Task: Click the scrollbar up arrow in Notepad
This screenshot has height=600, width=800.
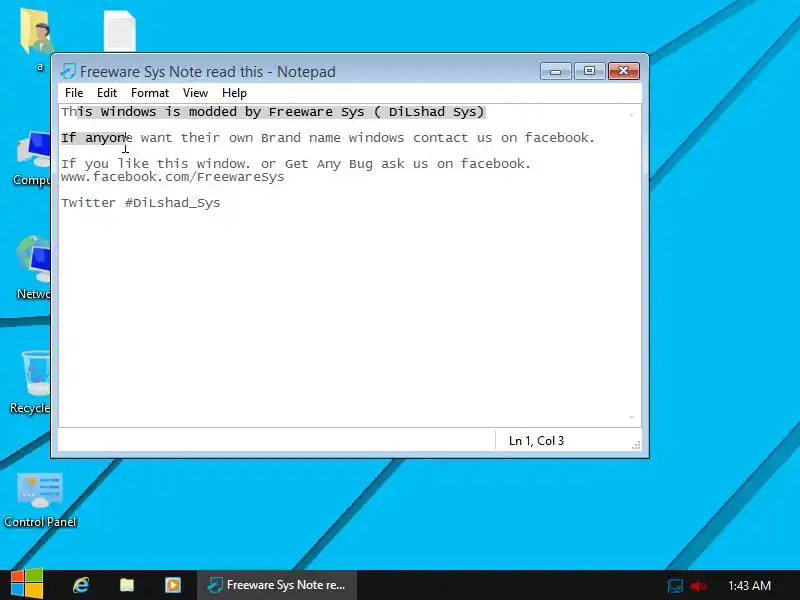Action: pos(632,115)
